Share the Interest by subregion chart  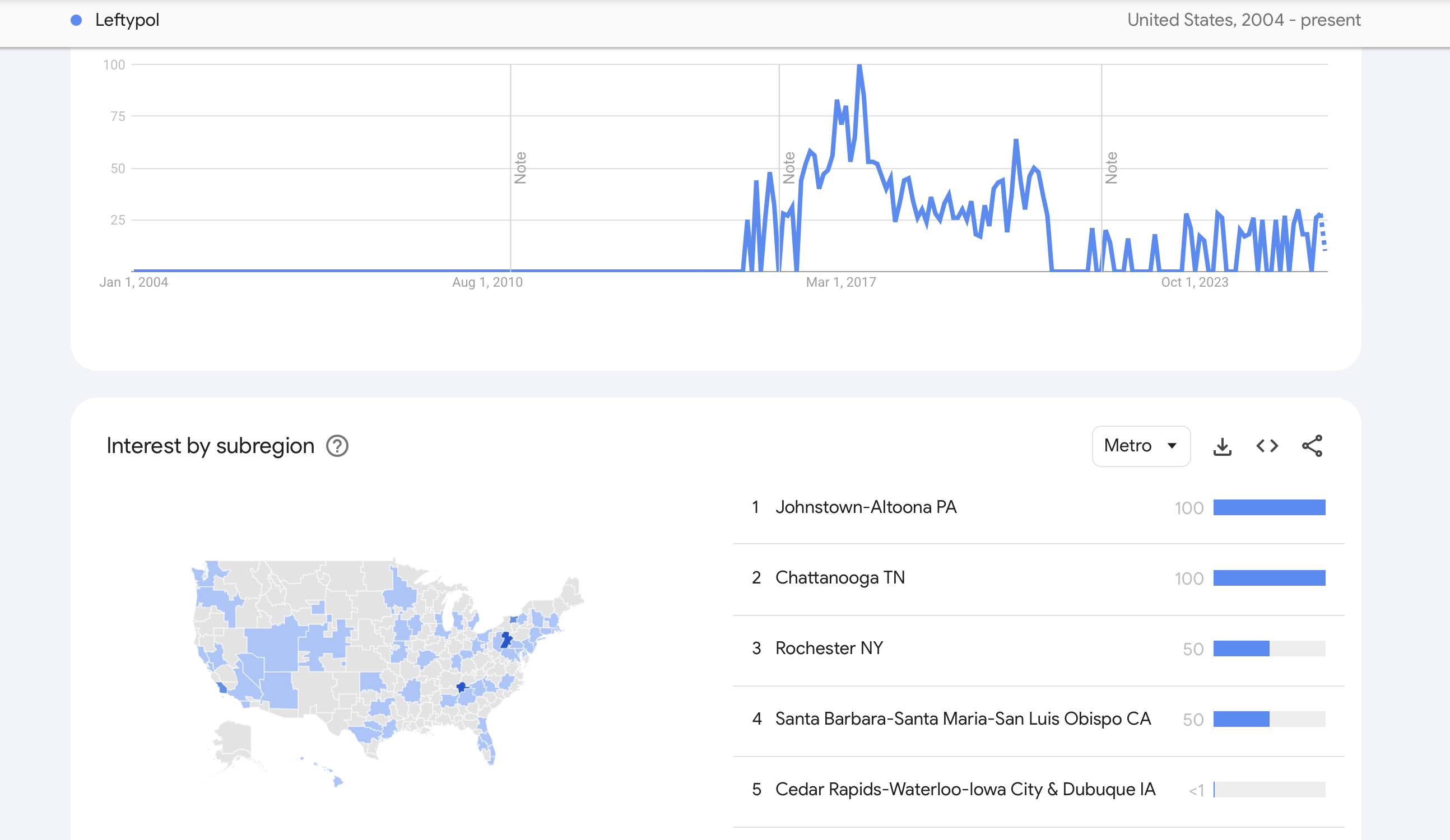tap(1312, 446)
